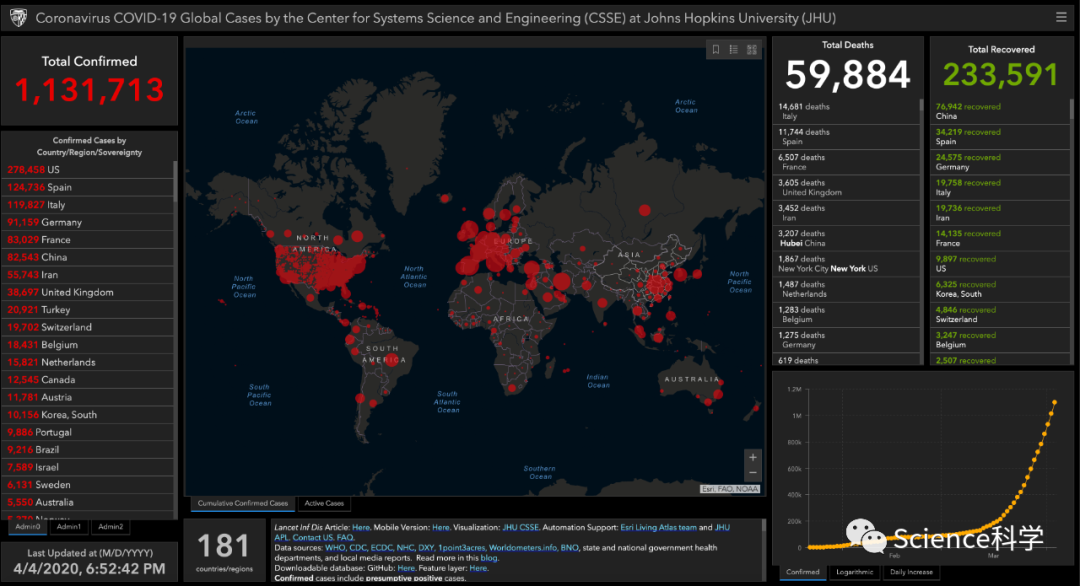Select the 82,543 China row
Image resolution: width=1080 pixels, height=586 pixels.
click(x=87, y=257)
